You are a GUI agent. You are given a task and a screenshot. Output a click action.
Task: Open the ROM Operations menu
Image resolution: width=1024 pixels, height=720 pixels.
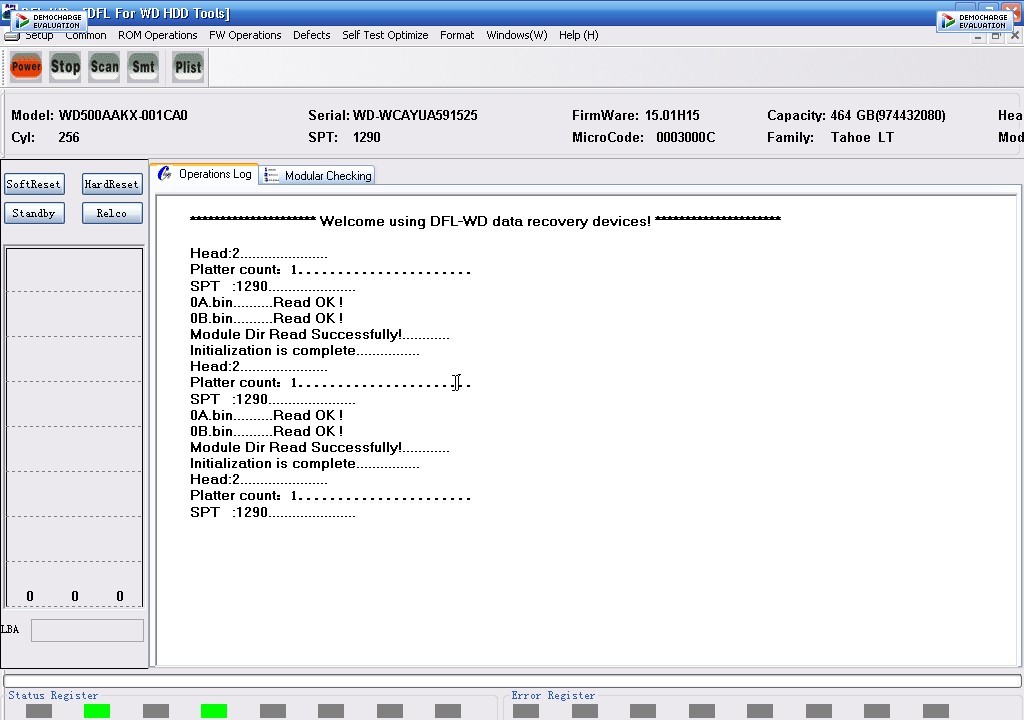157,35
